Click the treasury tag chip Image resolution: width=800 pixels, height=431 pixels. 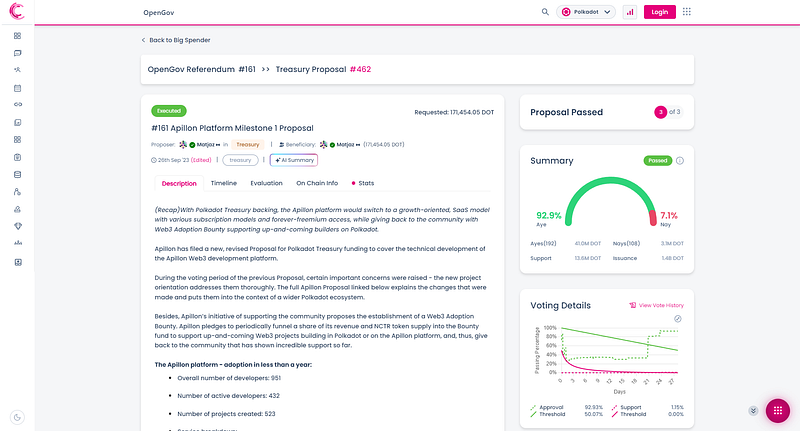click(240, 160)
